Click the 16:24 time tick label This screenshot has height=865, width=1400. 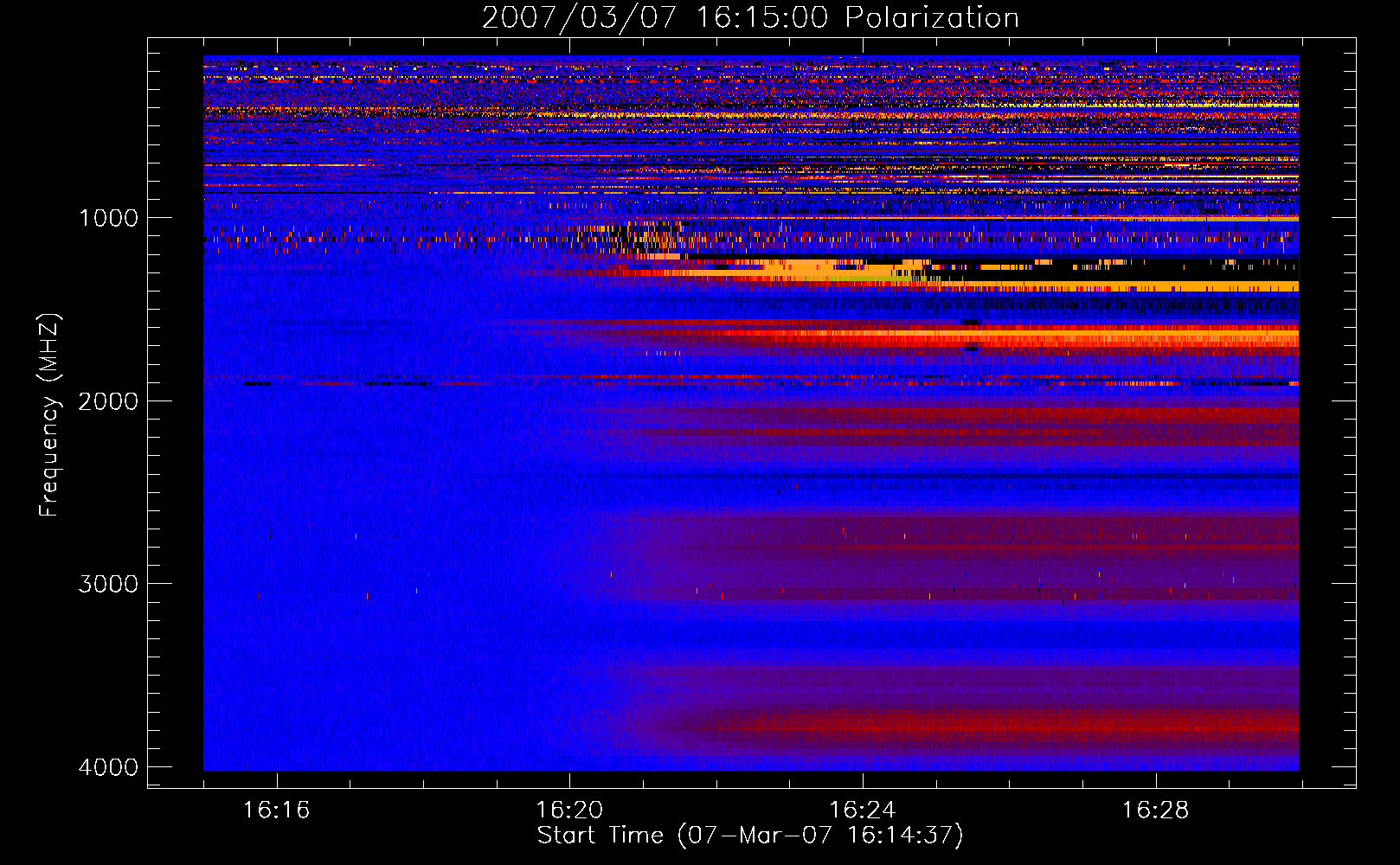(x=863, y=811)
